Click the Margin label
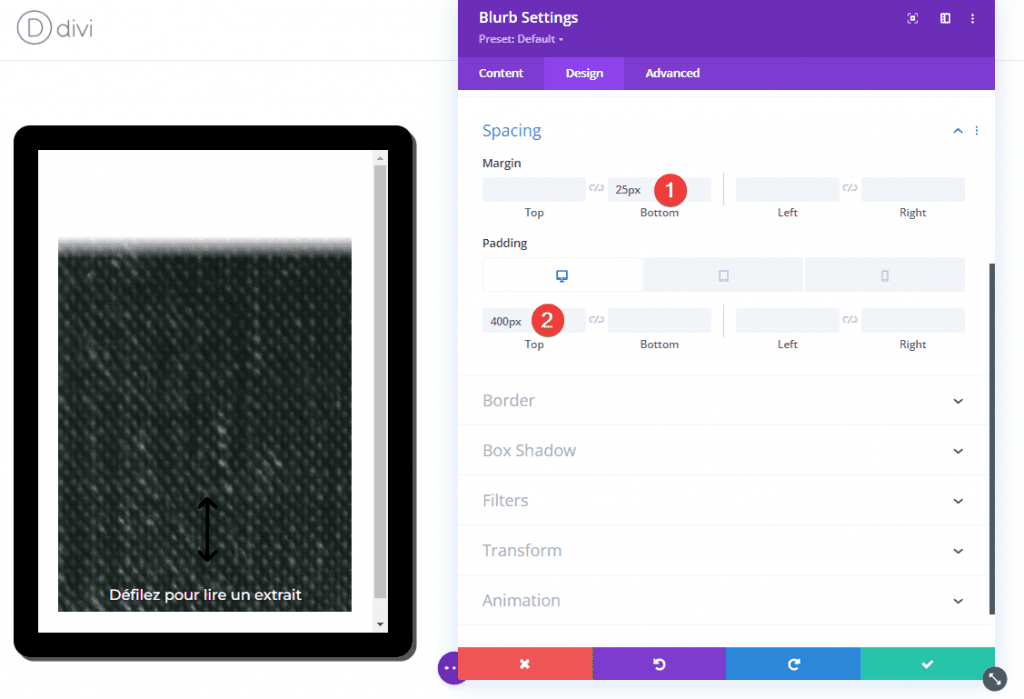The height and width of the screenshot is (699, 1024). (502, 163)
